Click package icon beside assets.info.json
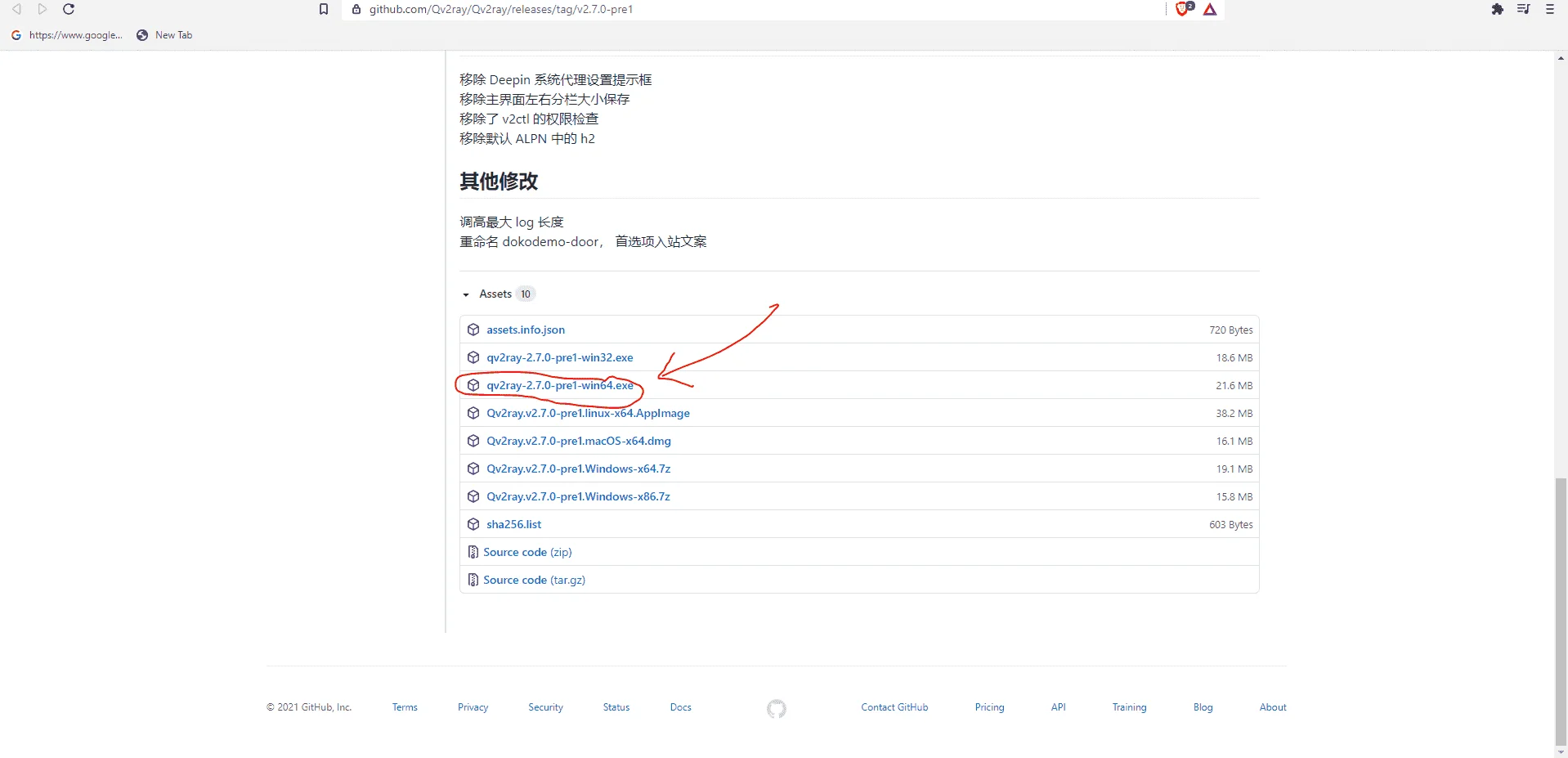 pyautogui.click(x=473, y=330)
